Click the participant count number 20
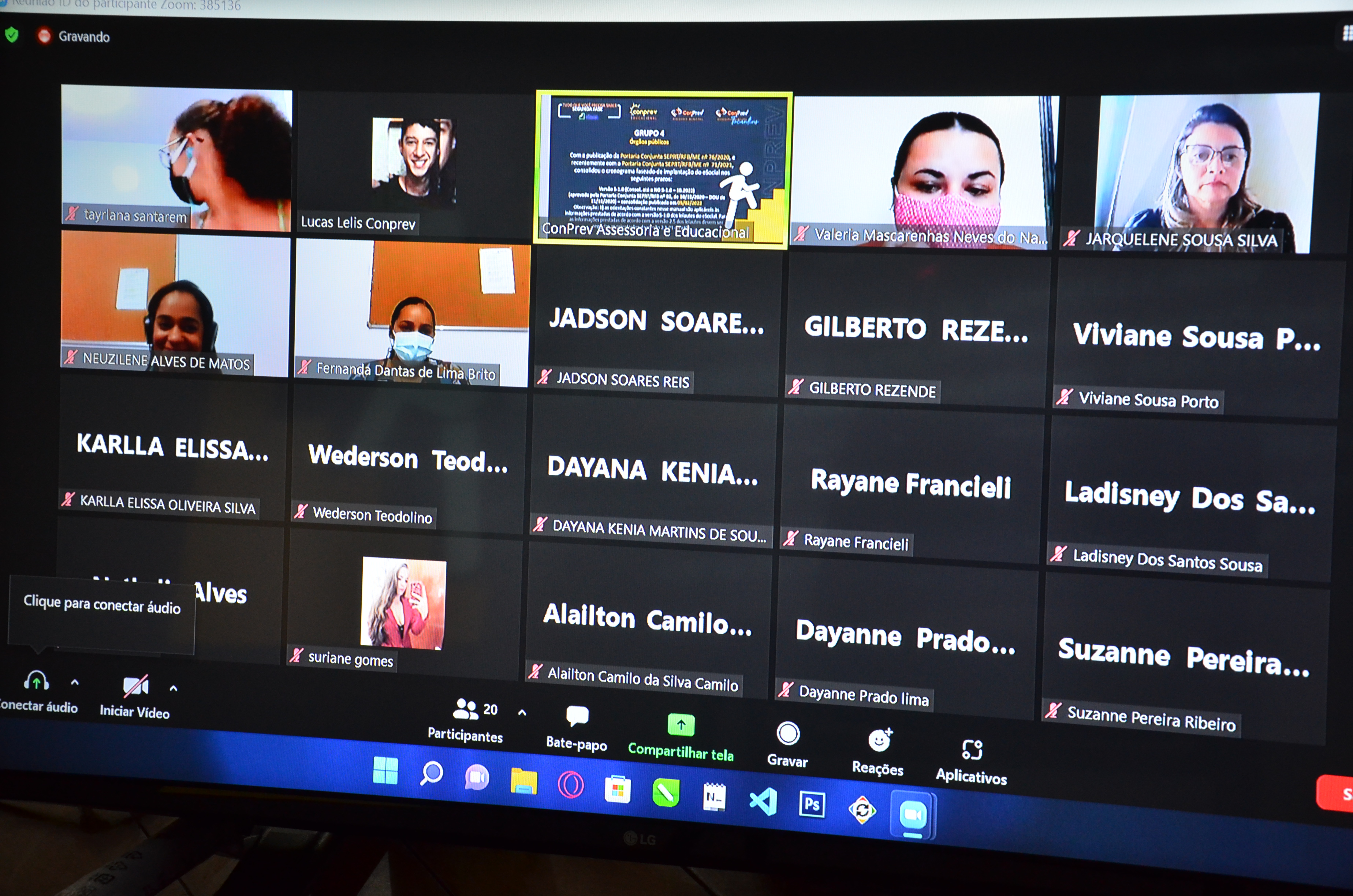Screen dimensions: 1353x896 point(490,710)
